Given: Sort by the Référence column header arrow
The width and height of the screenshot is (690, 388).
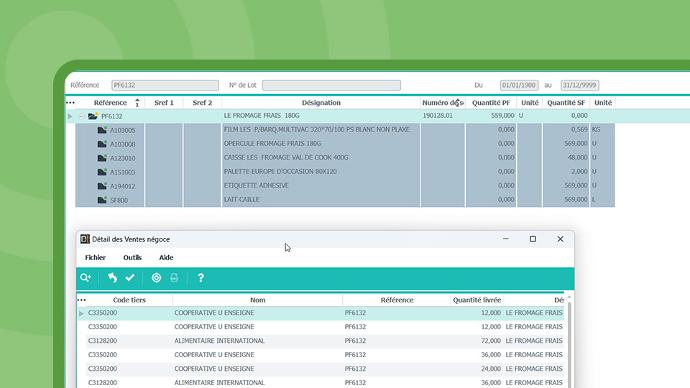Looking at the screenshot, I should [x=137, y=103].
